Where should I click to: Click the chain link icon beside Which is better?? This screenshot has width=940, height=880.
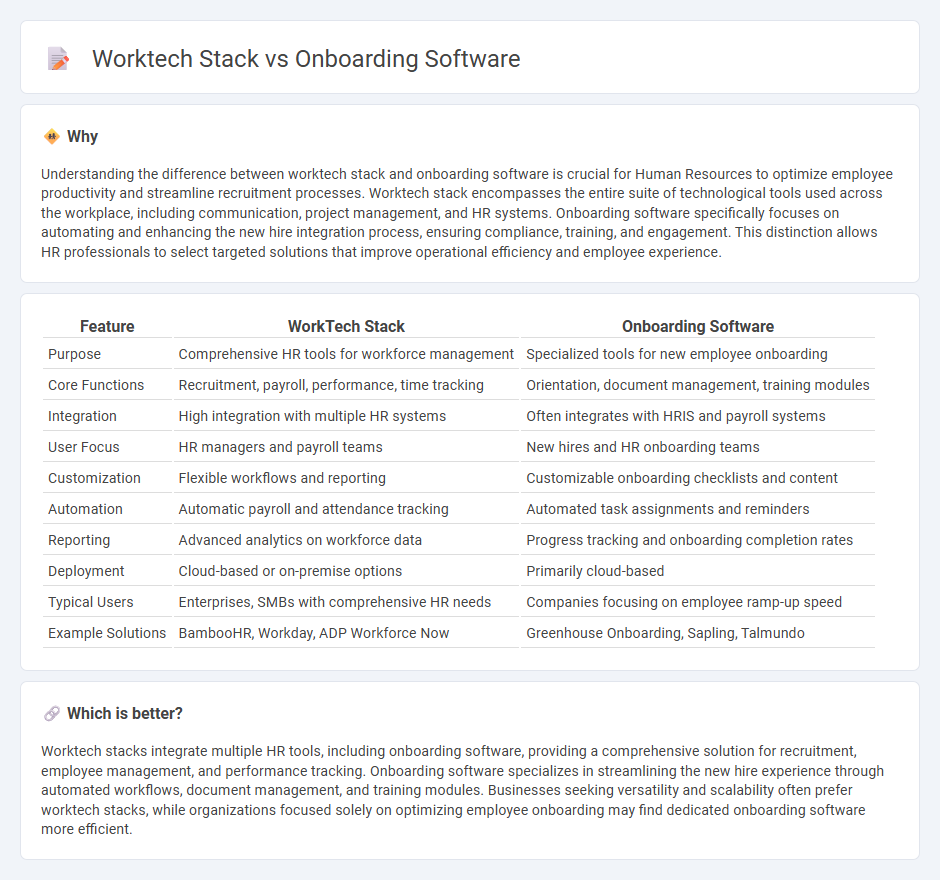tap(52, 713)
